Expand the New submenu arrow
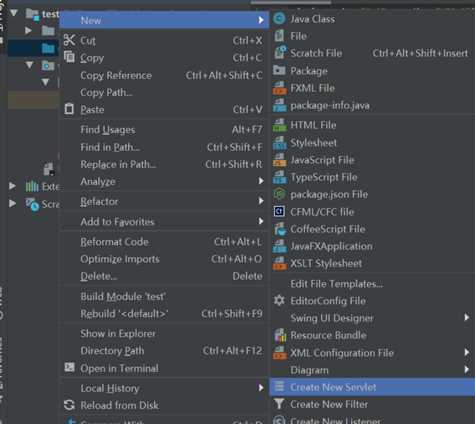 click(x=261, y=20)
